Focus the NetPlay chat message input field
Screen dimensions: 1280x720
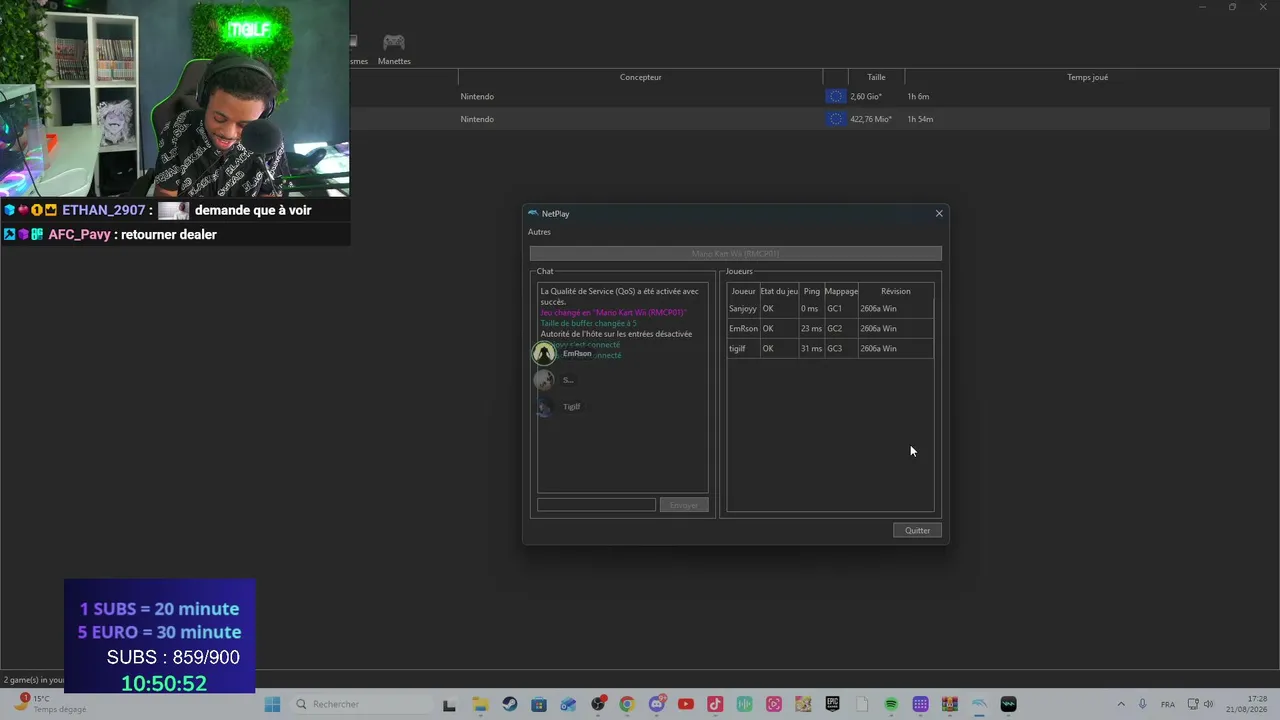[x=596, y=505]
